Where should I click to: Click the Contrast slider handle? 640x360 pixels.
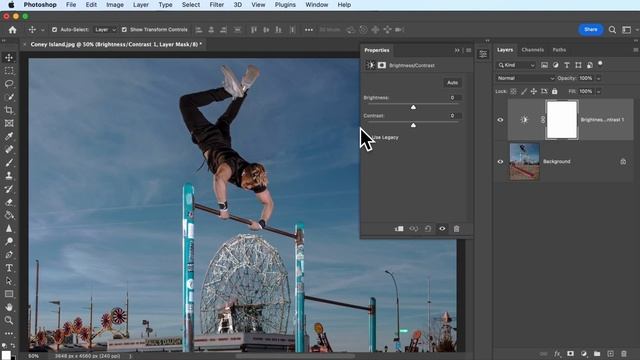click(413, 125)
